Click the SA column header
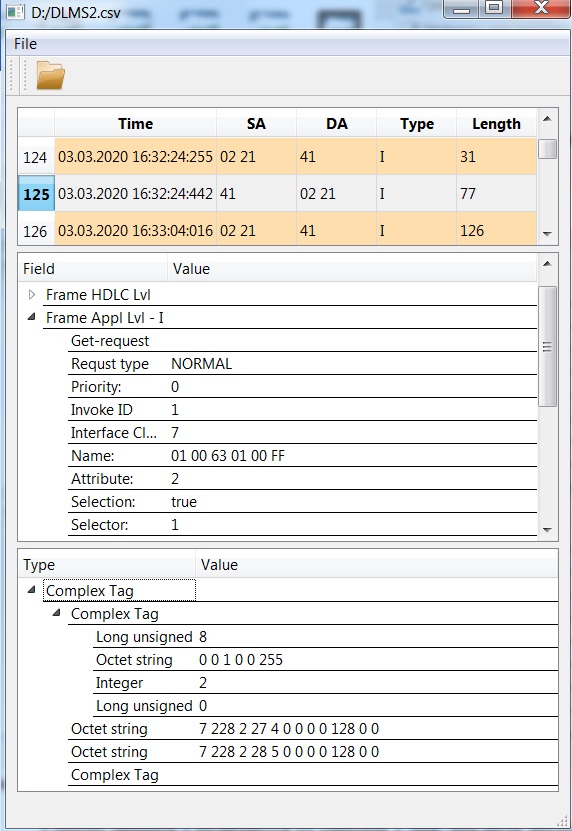This screenshot has width=572, height=831. point(256,123)
